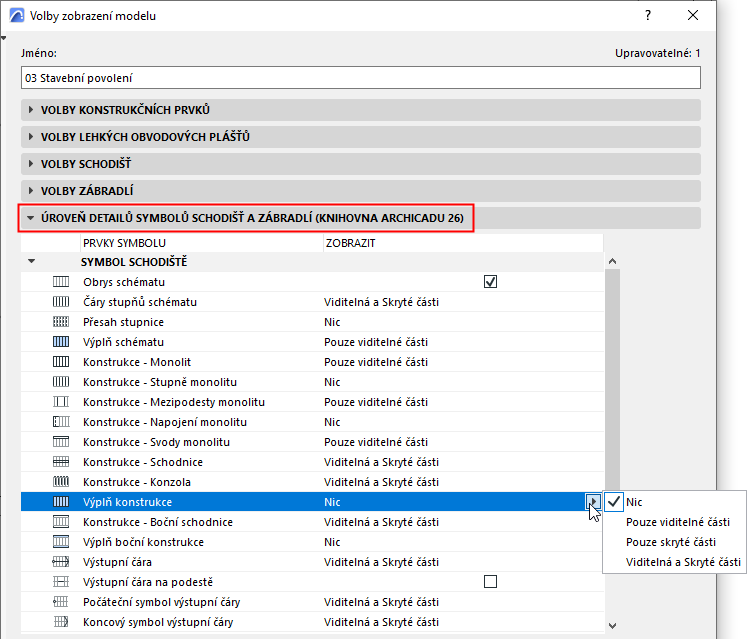748x639 pixels.
Task: Open the help question mark button
Action: click(x=648, y=16)
